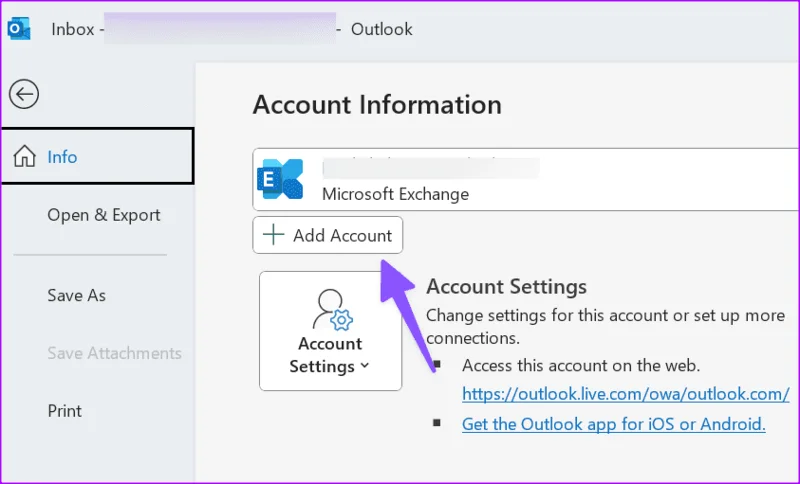Open the Open & Export menu
Image resolution: width=800 pixels, height=484 pixels.
pyautogui.click(x=104, y=215)
